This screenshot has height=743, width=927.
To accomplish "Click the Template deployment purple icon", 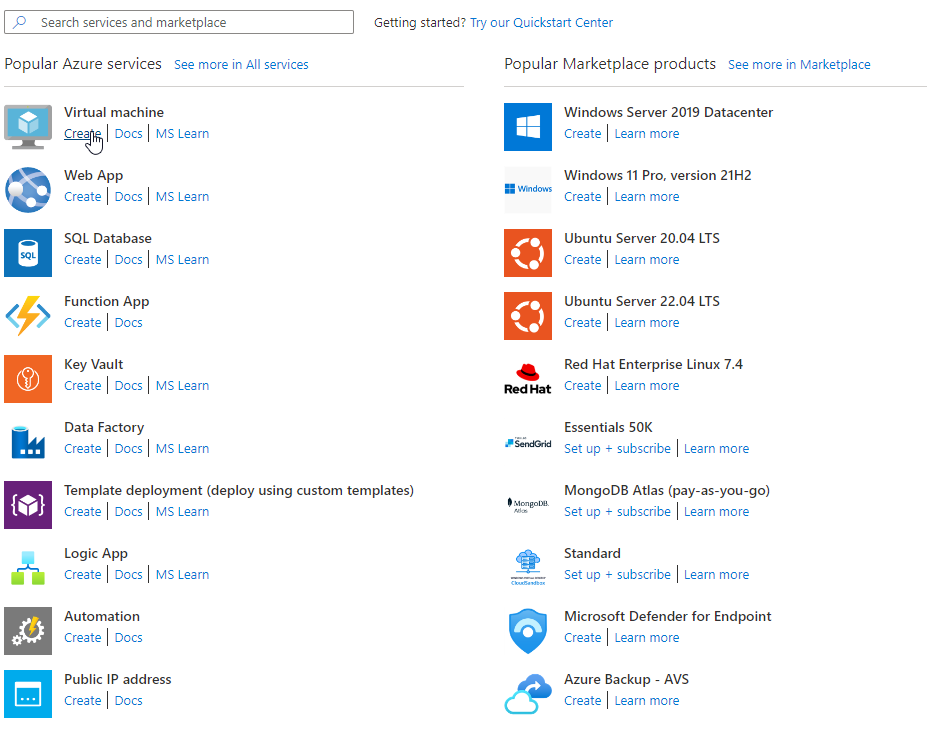I will [28, 505].
